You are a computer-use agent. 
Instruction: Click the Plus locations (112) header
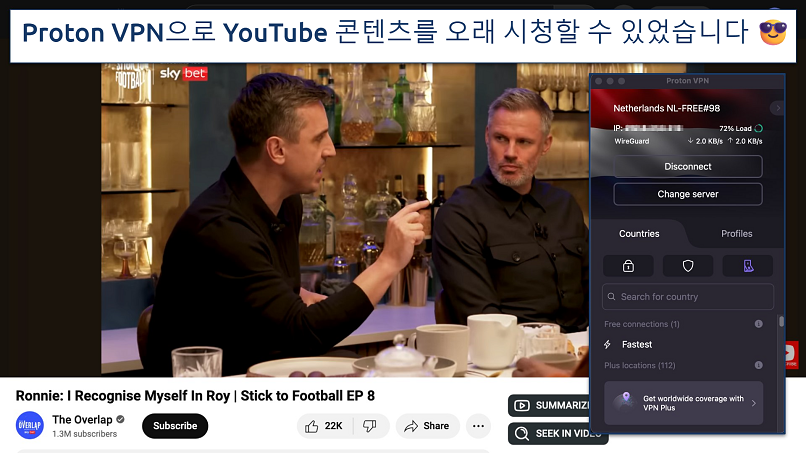639,365
